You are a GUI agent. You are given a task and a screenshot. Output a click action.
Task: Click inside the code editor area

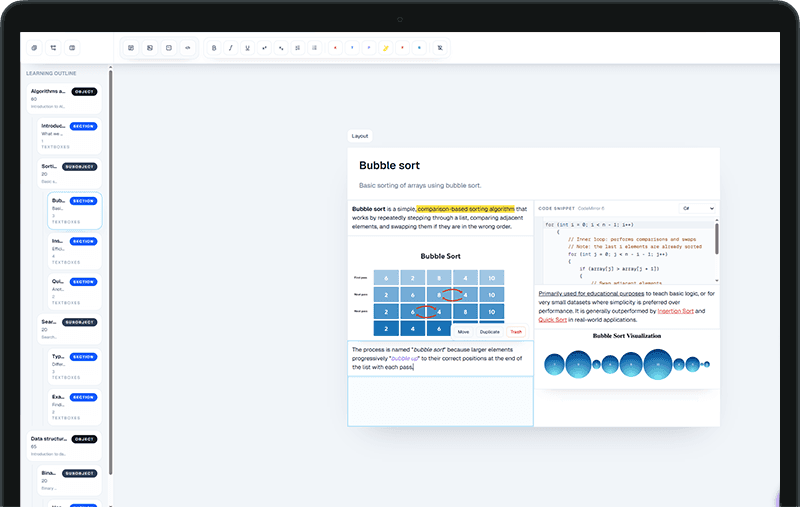pos(626,251)
